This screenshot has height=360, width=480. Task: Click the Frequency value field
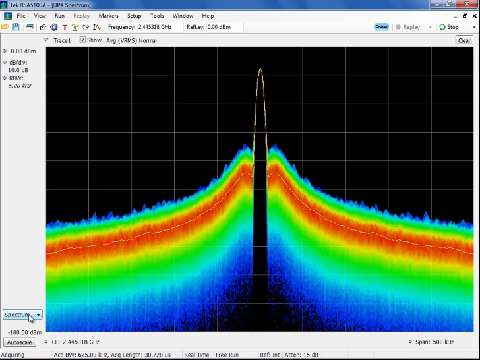(154, 27)
